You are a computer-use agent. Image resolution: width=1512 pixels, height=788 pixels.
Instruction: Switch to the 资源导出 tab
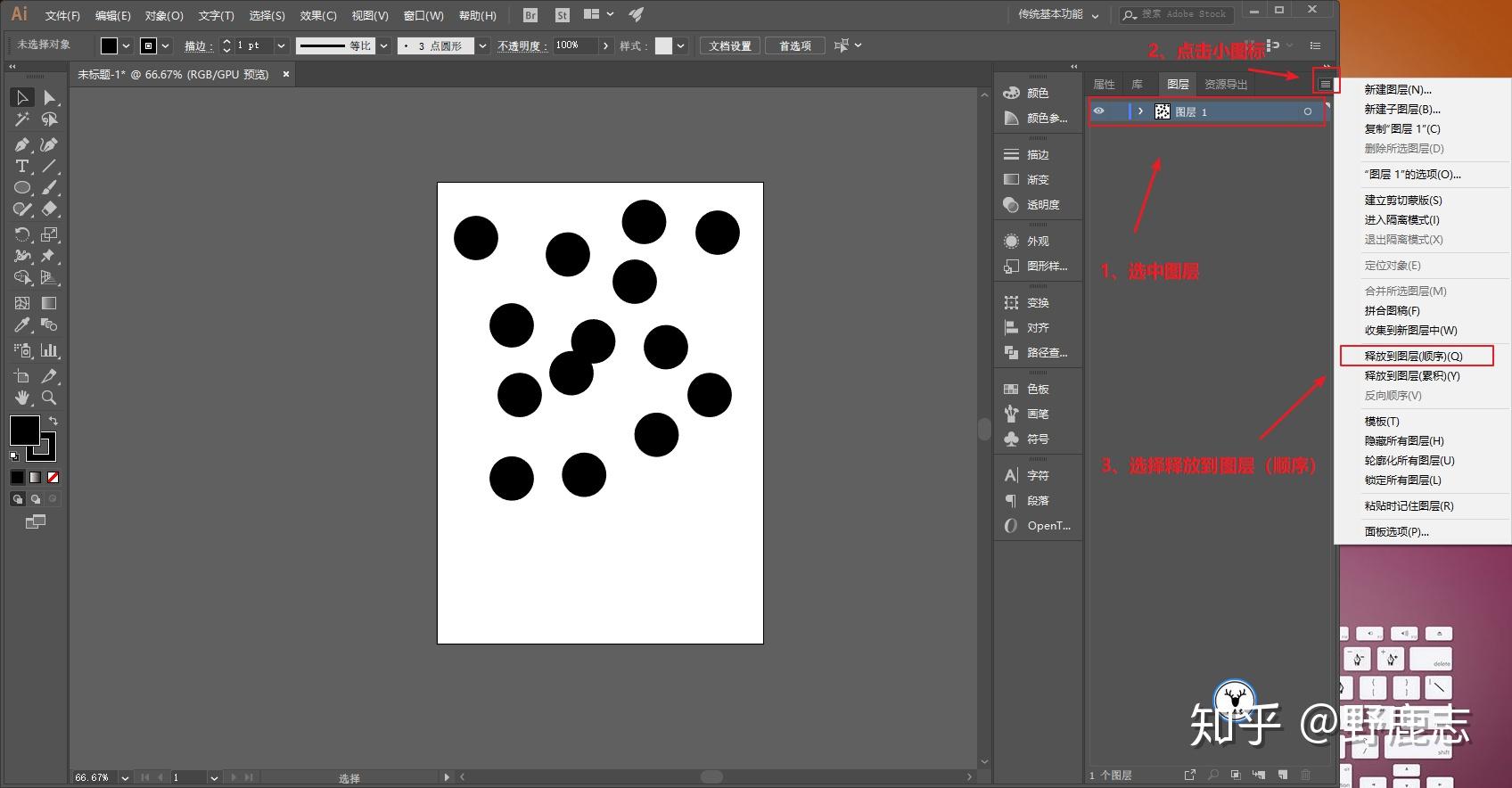[1226, 84]
